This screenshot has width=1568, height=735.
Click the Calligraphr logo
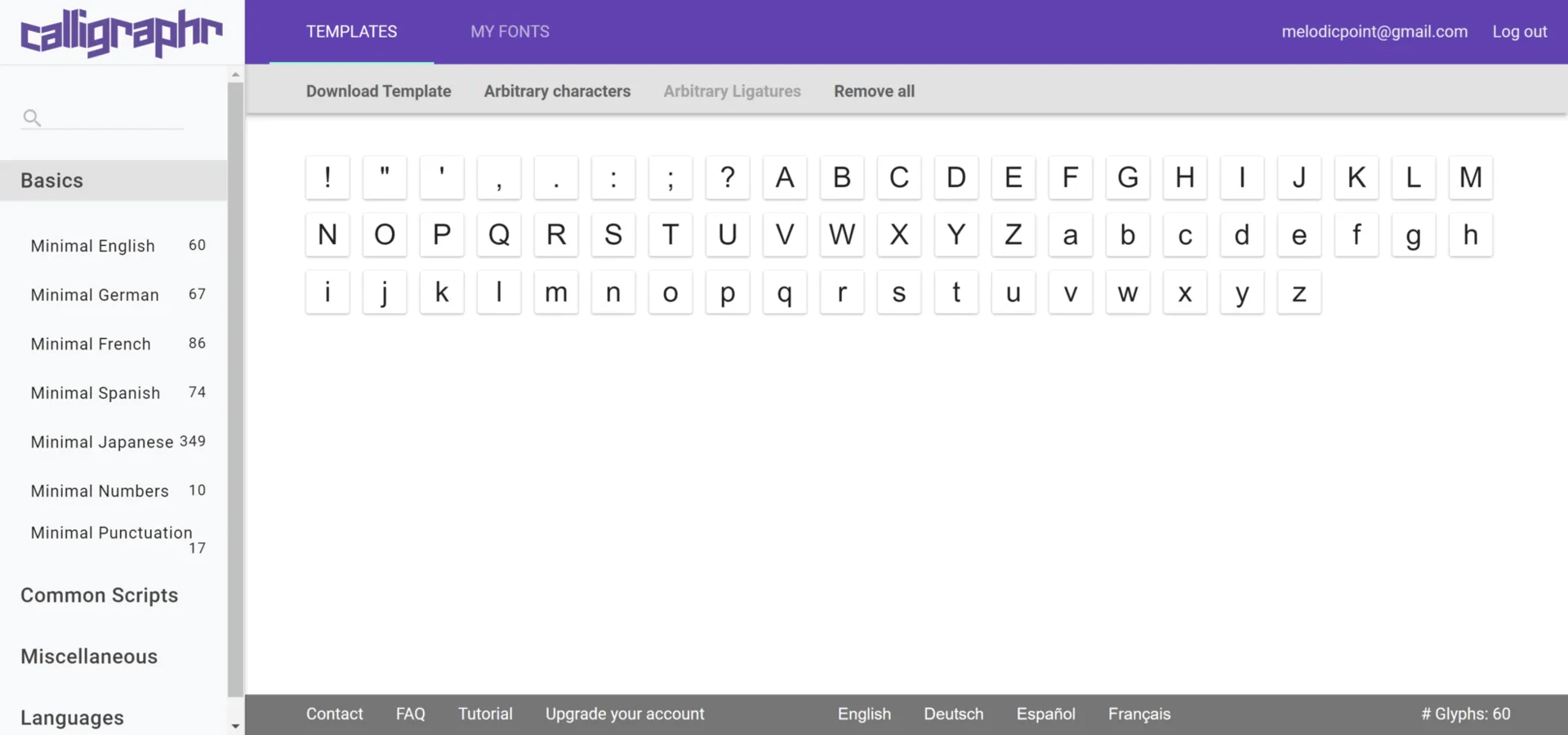120,33
